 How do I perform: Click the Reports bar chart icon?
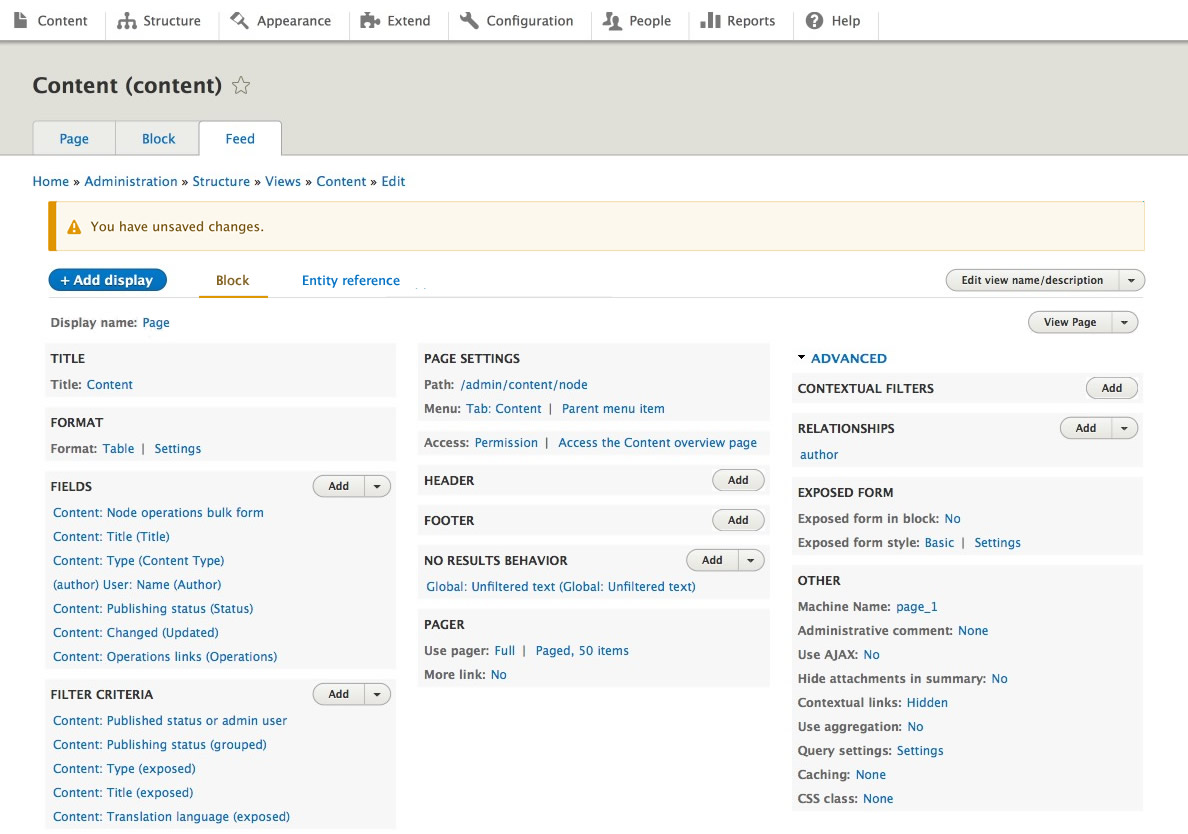click(710, 20)
